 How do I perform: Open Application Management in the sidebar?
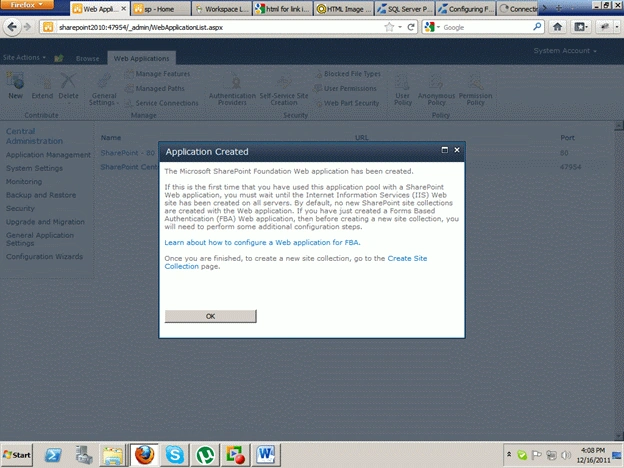point(48,155)
